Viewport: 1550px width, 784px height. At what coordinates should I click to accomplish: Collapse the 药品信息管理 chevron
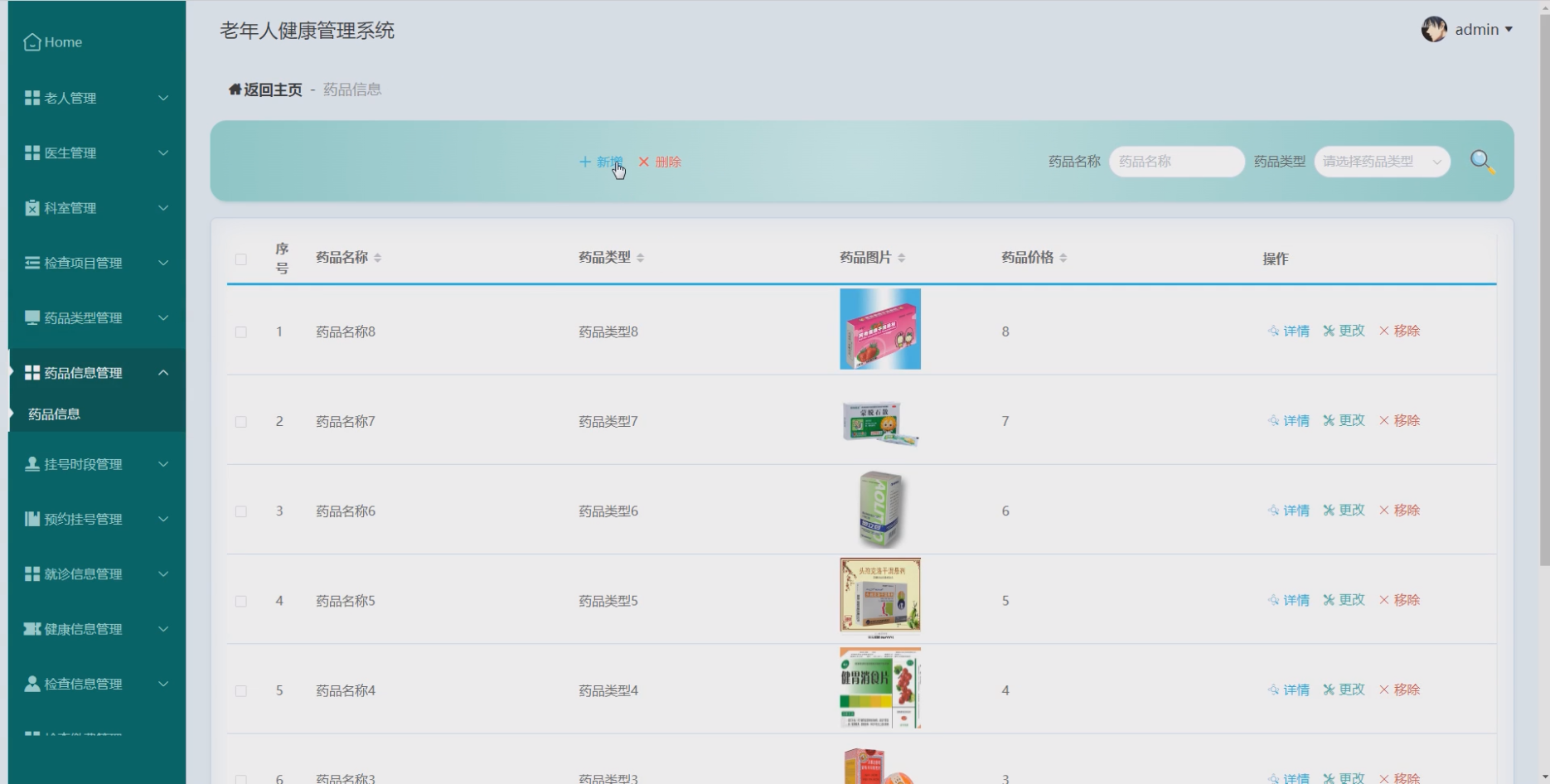point(163,373)
